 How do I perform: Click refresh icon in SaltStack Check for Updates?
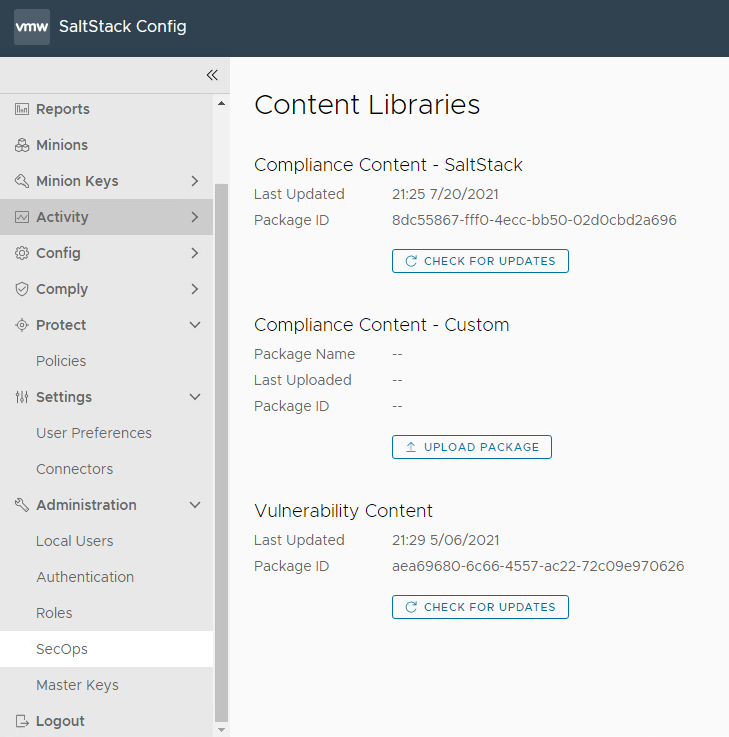pos(411,261)
